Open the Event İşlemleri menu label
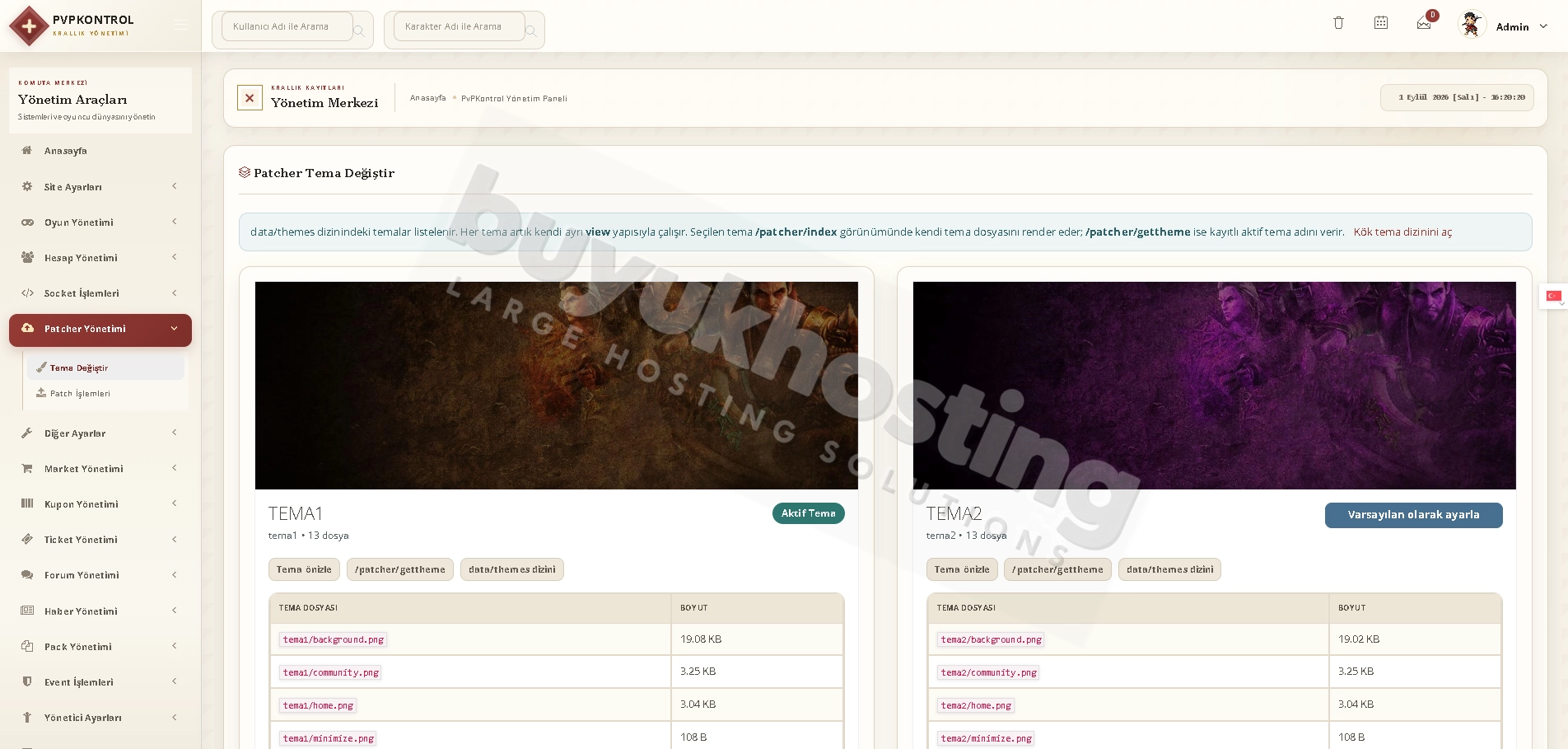This screenshot has width=1568, height=749. click(x=79, y=682)
